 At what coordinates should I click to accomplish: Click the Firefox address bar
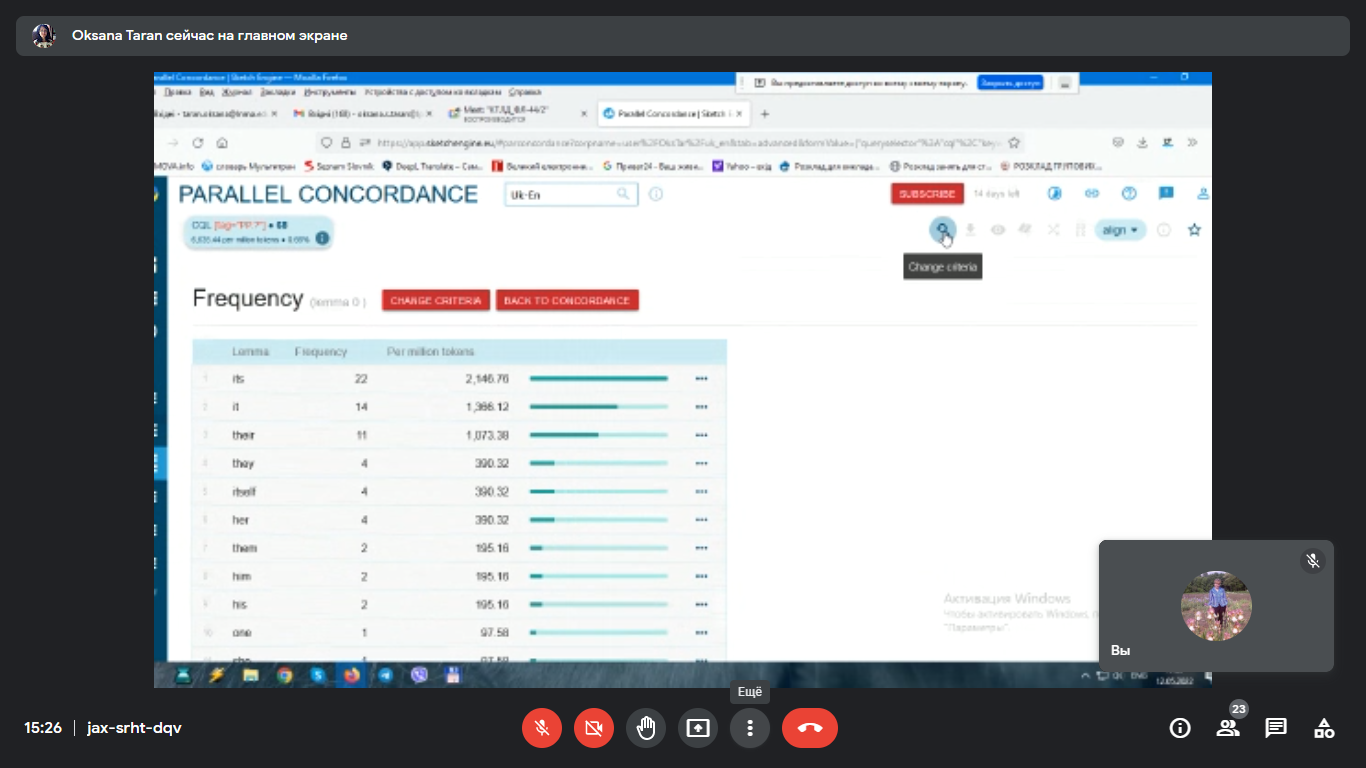(x=670, y=143)
